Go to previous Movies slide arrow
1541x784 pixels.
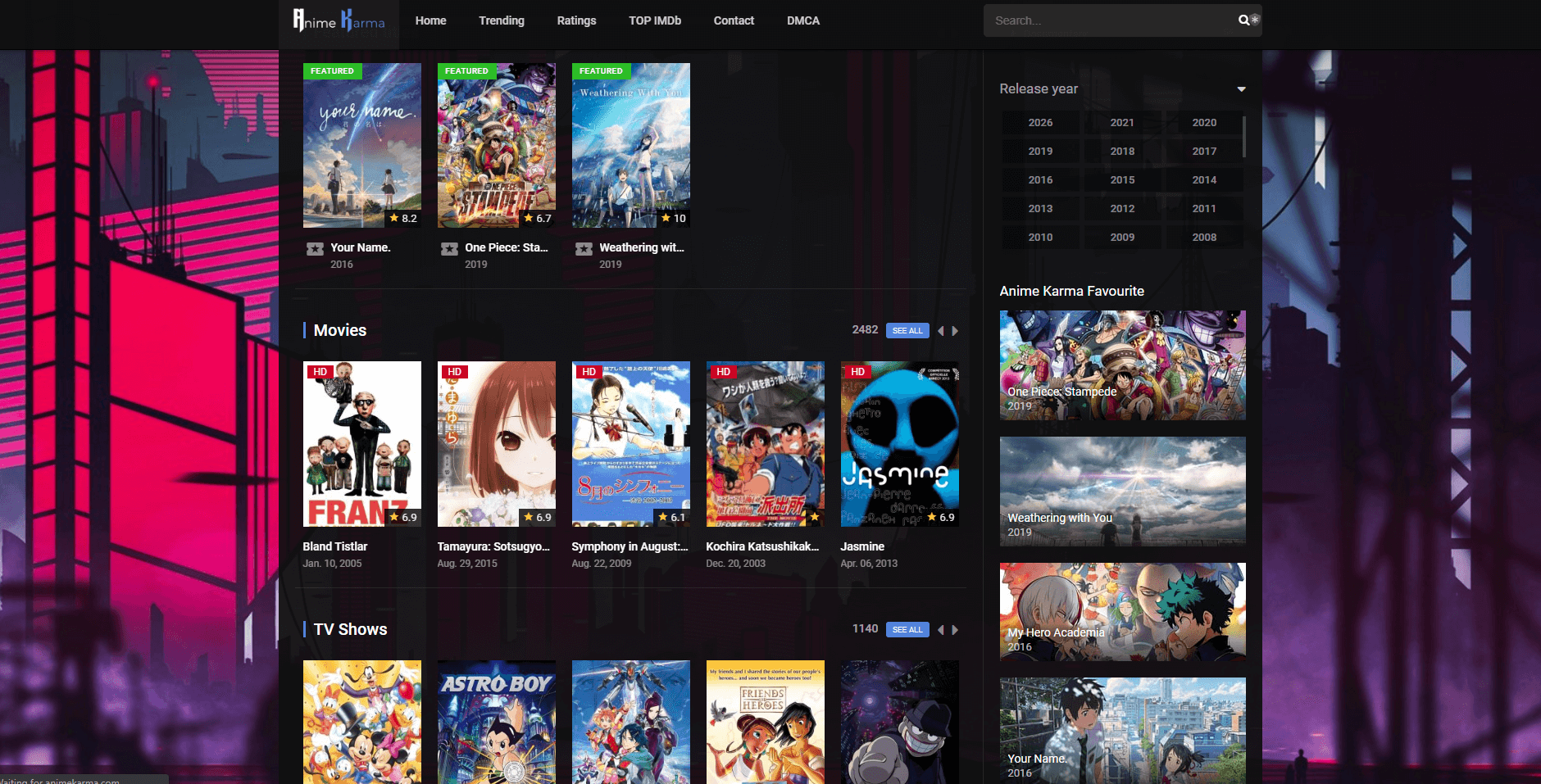tap(941, 331)
